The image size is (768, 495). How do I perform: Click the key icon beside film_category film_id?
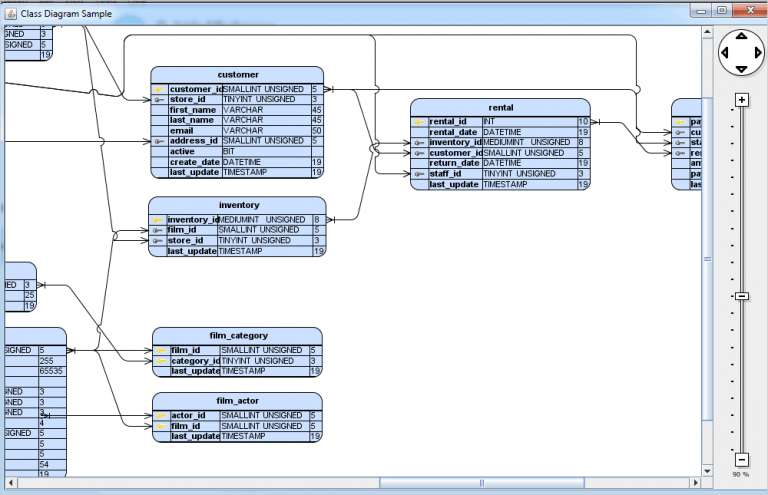coord(161,351)
